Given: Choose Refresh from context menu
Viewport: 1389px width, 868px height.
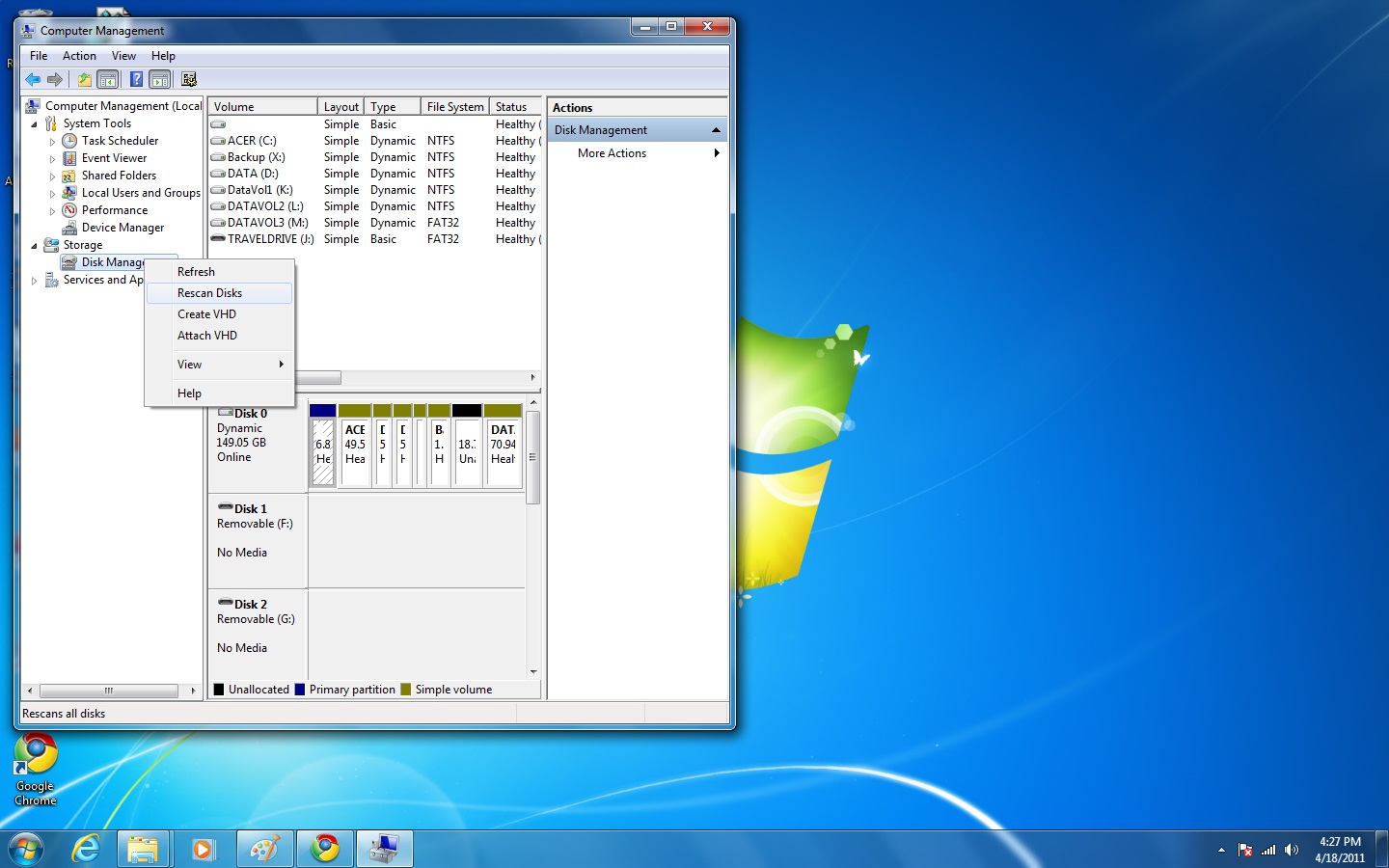Looking at the screenshot, I should 219,272.
